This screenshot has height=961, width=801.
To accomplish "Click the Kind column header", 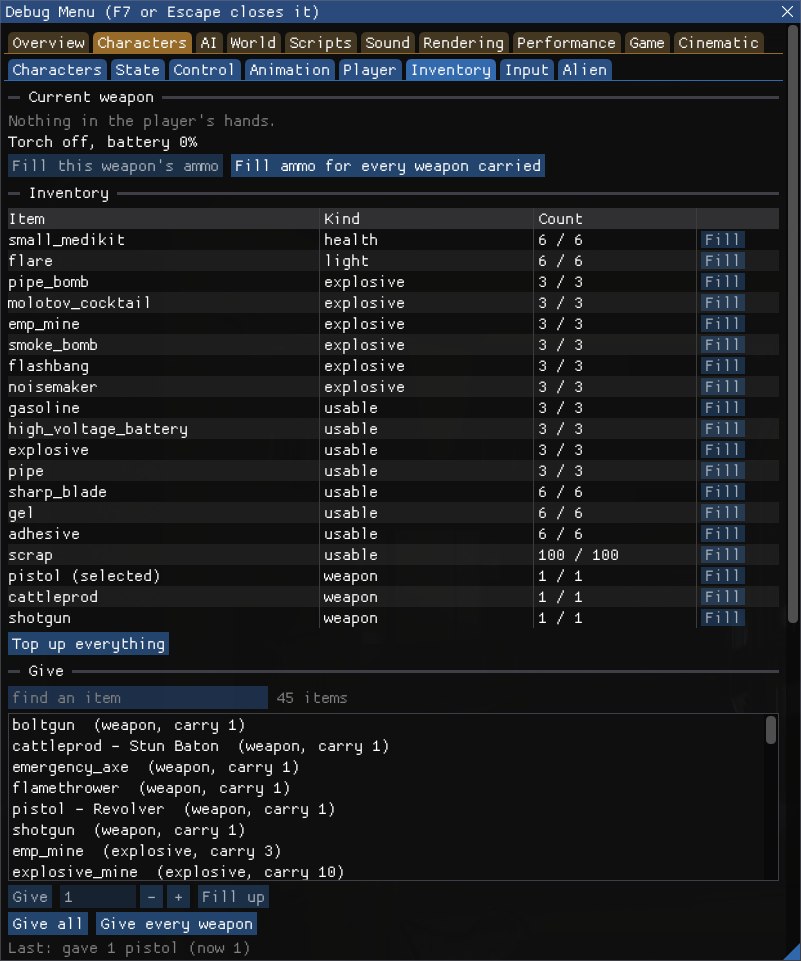I will pyautogui.click(x=426, y=219).
